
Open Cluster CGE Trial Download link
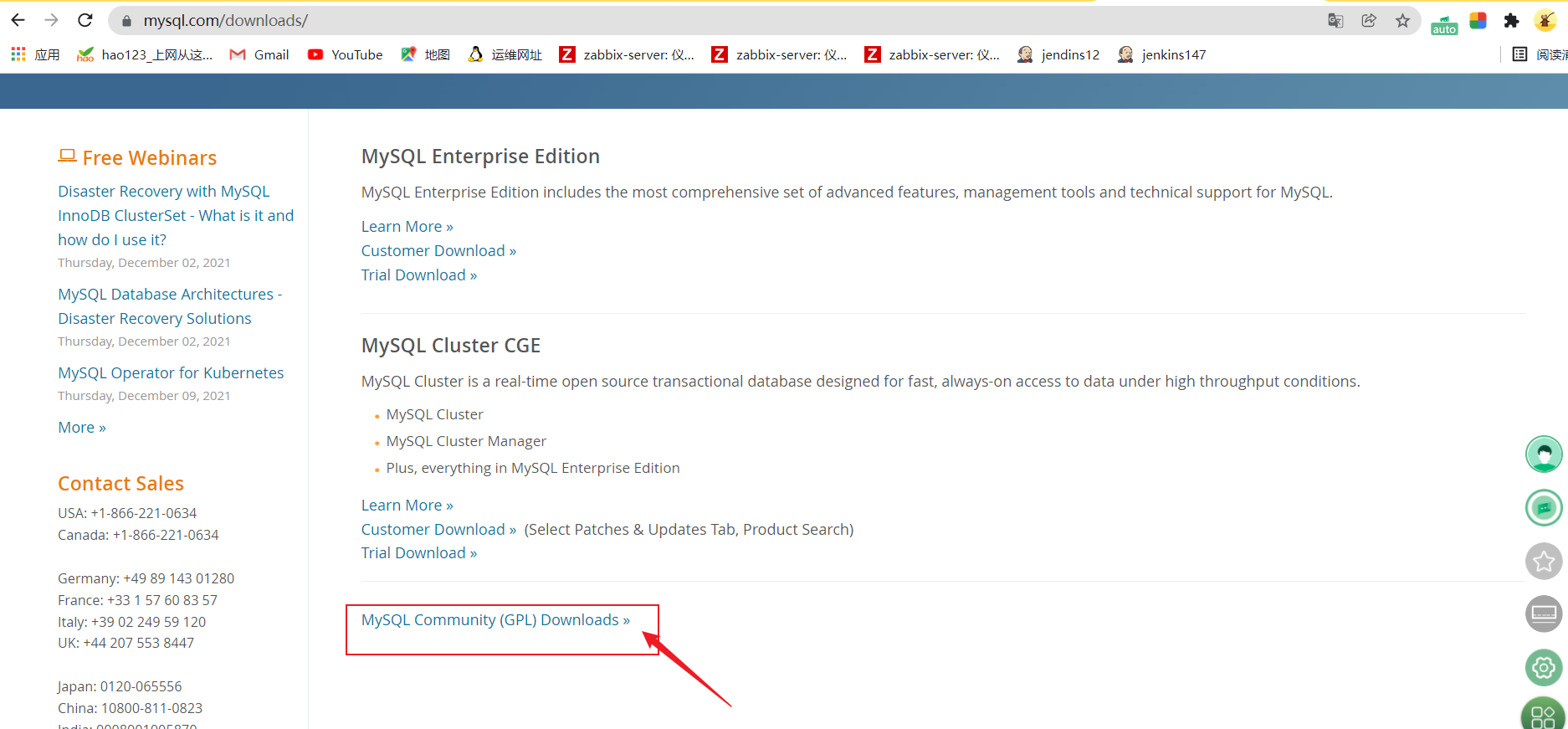coord(419,552)
